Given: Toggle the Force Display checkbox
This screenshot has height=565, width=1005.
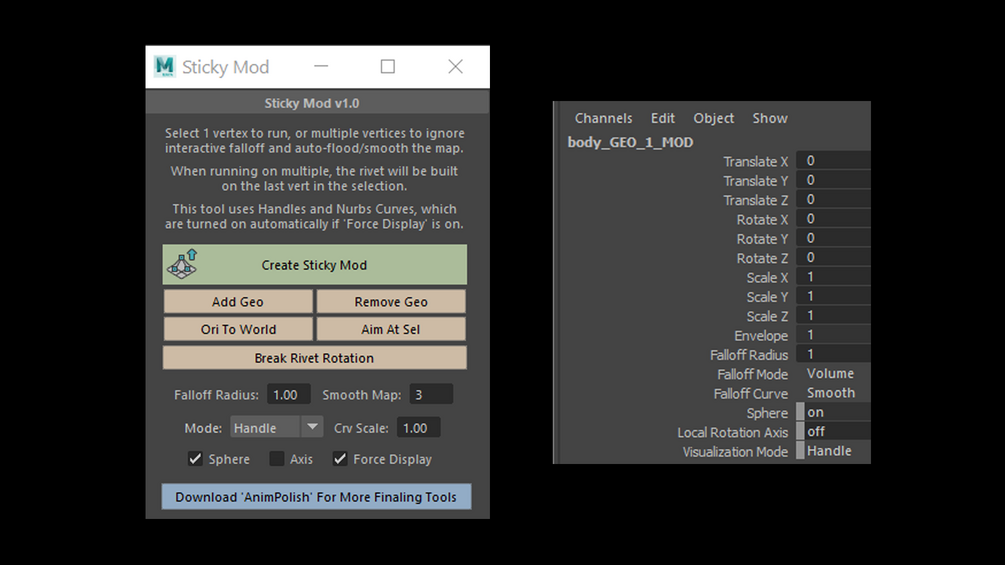Looking at the screenshot, I should (340, 459).
